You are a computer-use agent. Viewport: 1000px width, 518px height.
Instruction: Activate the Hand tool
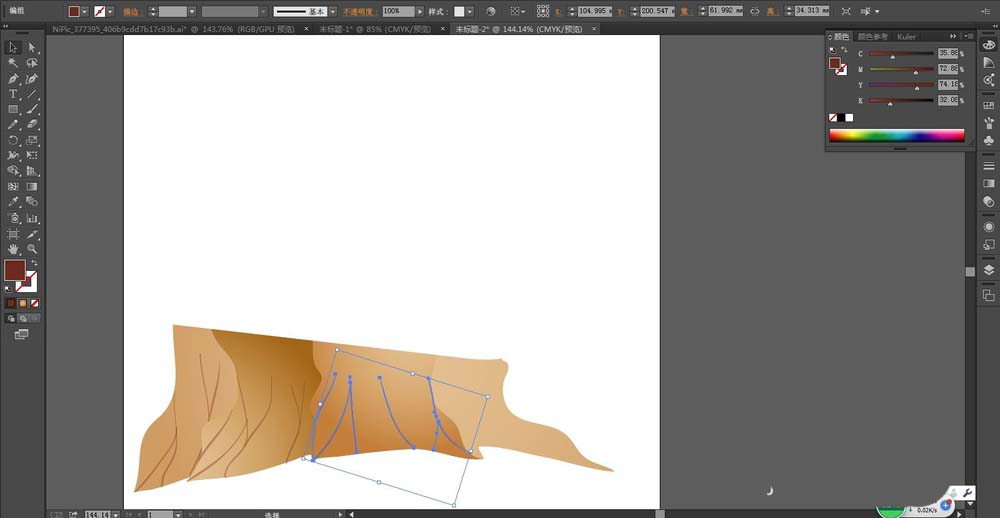(13, 249)
